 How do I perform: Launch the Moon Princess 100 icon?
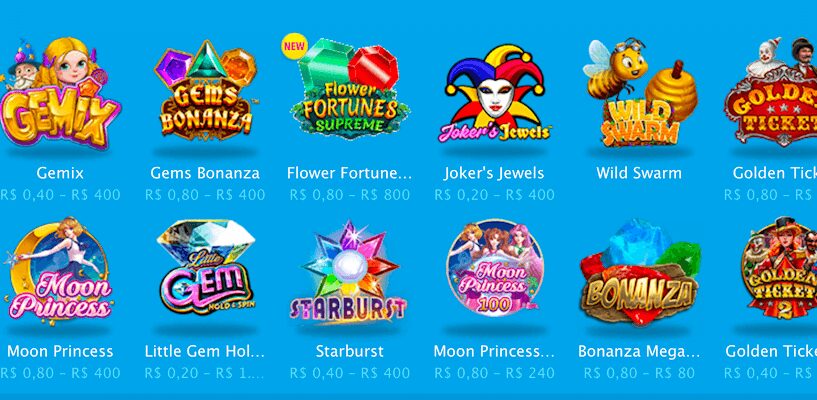click(494, 269)
